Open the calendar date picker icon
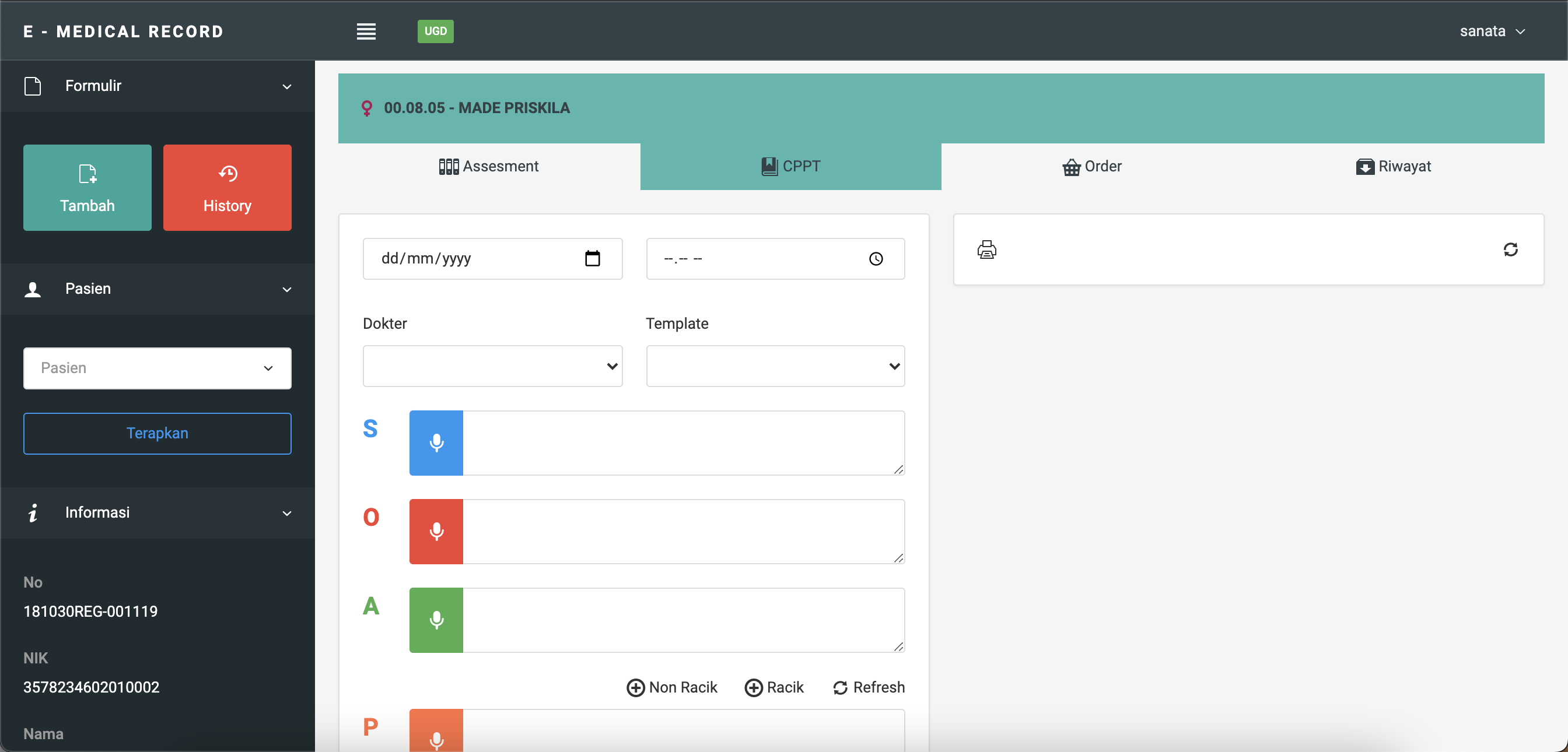This screenshot has height=752, width=1568. click(592, 259)
